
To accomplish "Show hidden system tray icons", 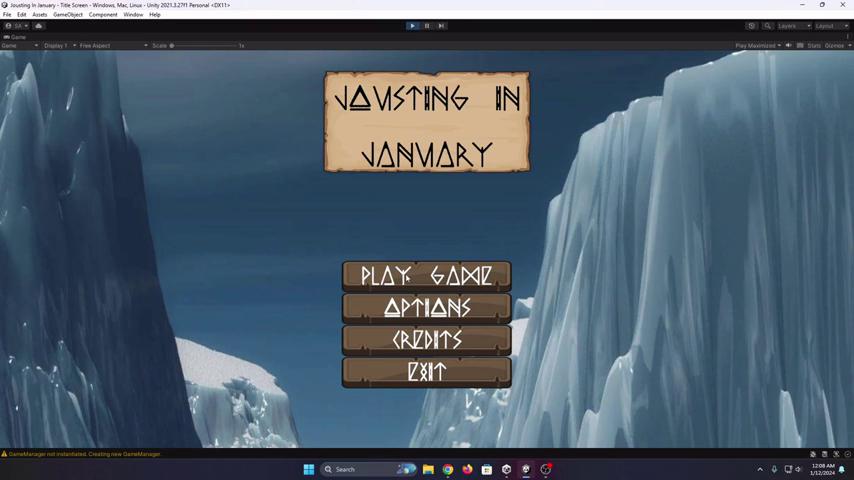I will [760, 469].
